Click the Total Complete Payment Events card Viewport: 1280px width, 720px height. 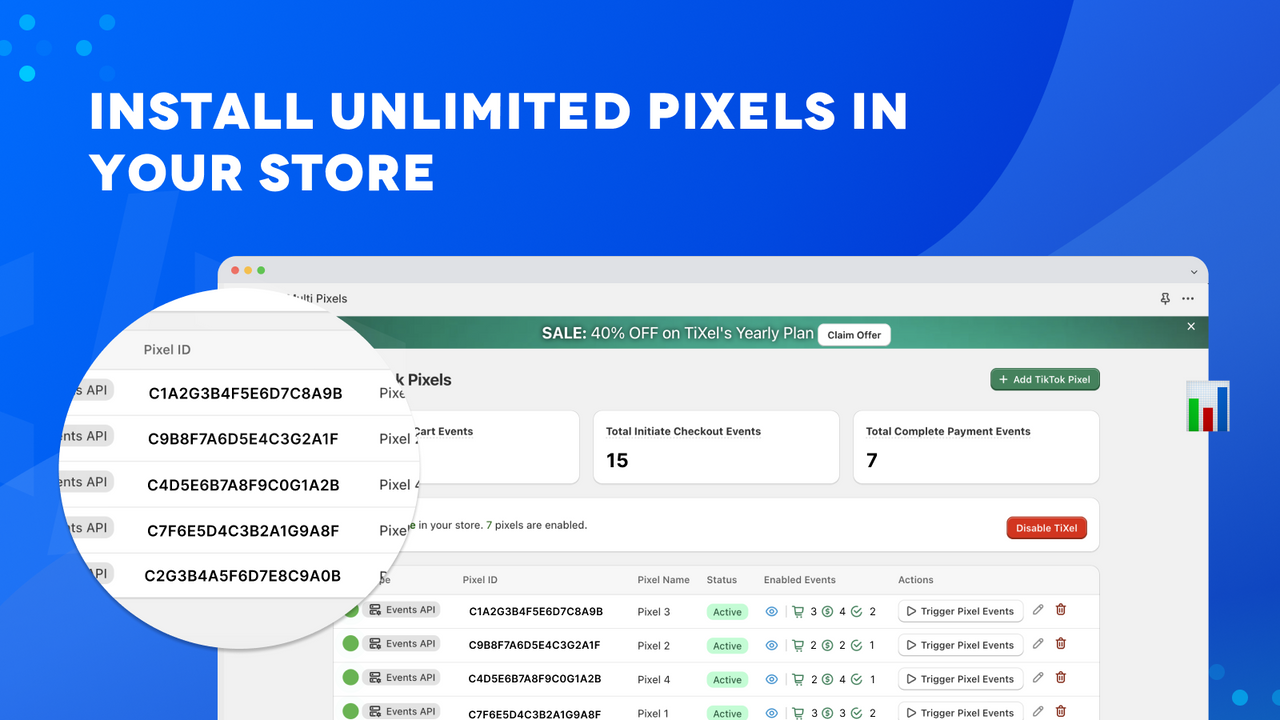coord(976,447)
